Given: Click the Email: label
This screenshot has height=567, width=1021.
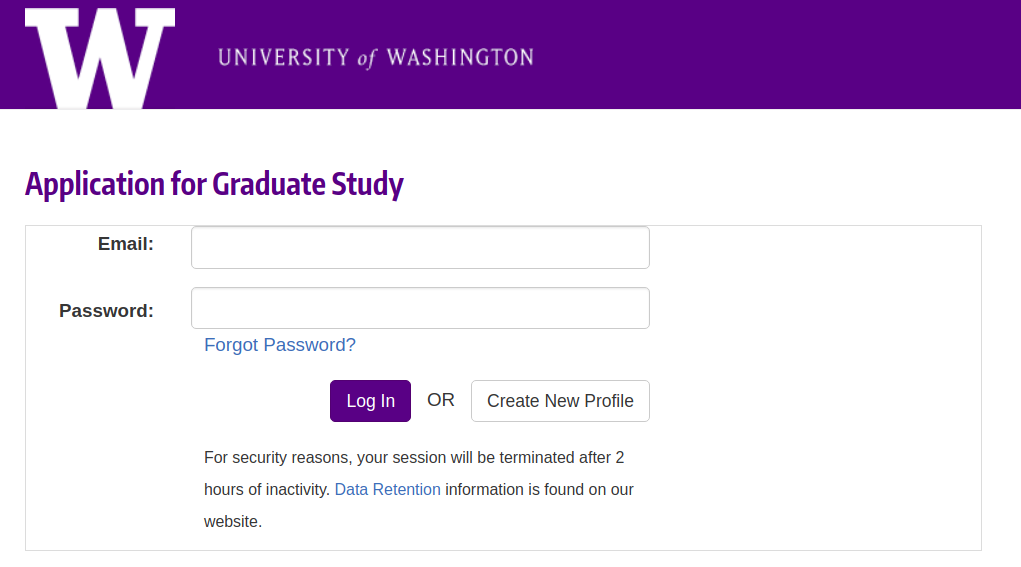Looking at the screenshot, I should coord(126,244).
